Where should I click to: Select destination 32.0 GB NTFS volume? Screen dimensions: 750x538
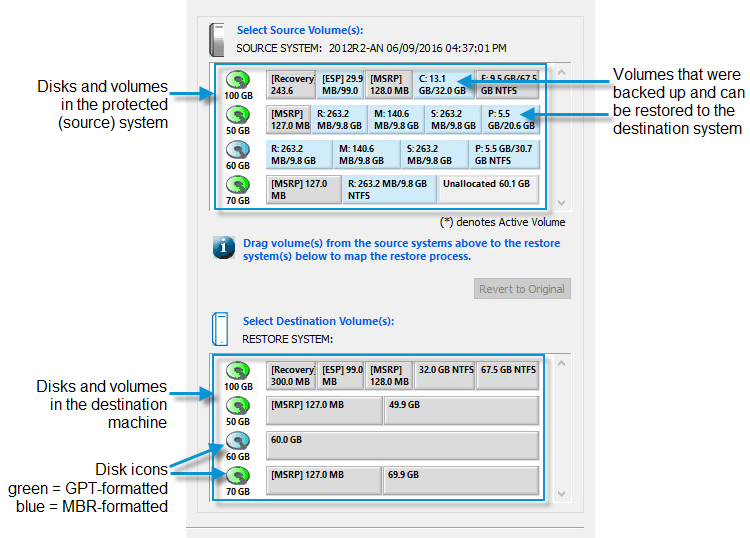[x=444, y=375]
